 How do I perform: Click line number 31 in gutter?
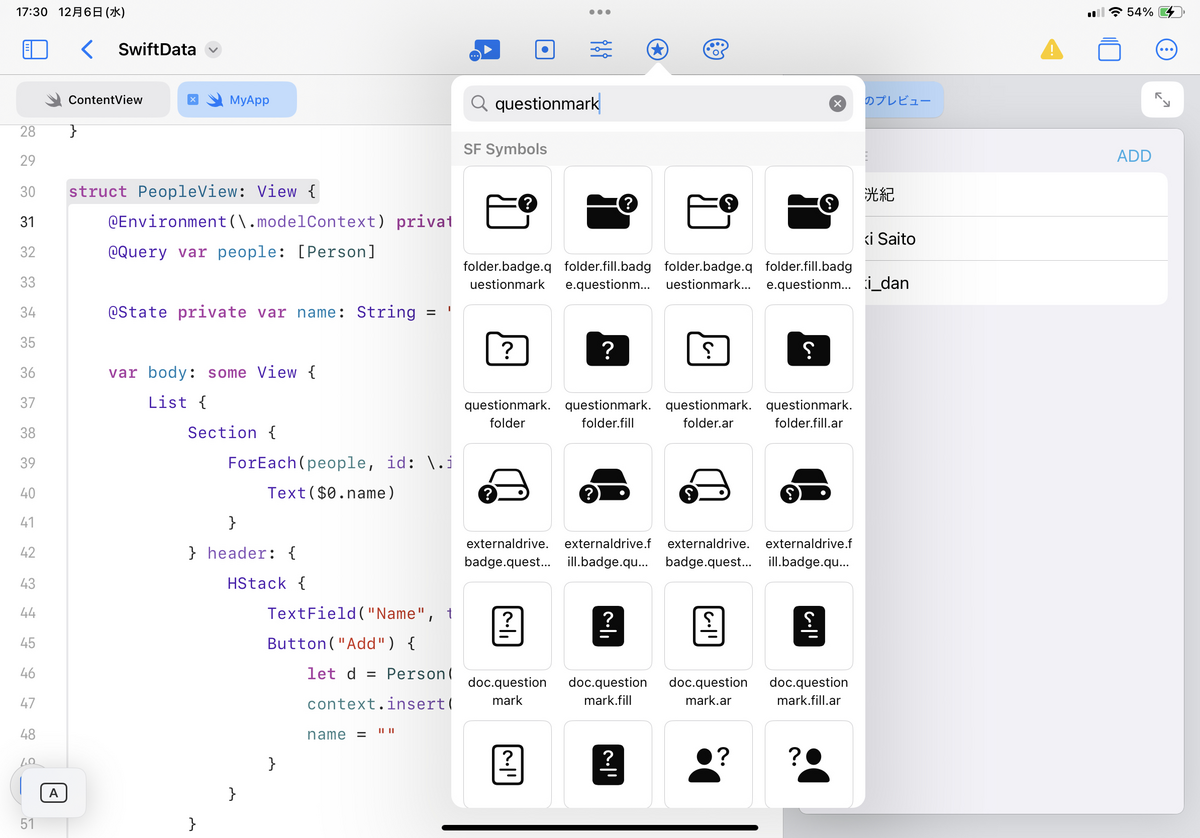click(x=27, y=222)
